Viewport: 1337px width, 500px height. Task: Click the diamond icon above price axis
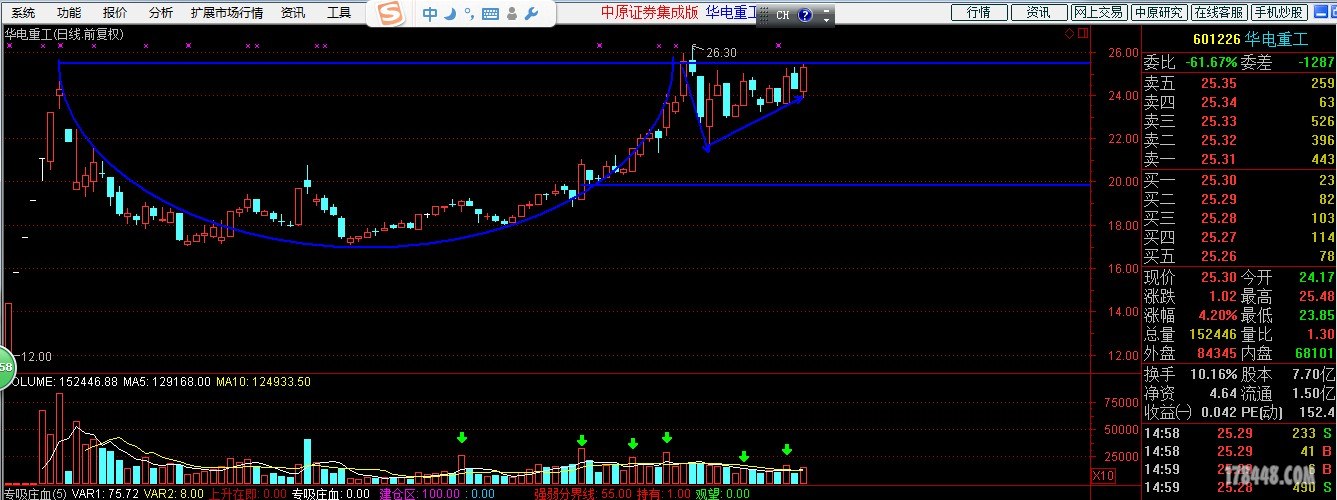point(1069,32)
